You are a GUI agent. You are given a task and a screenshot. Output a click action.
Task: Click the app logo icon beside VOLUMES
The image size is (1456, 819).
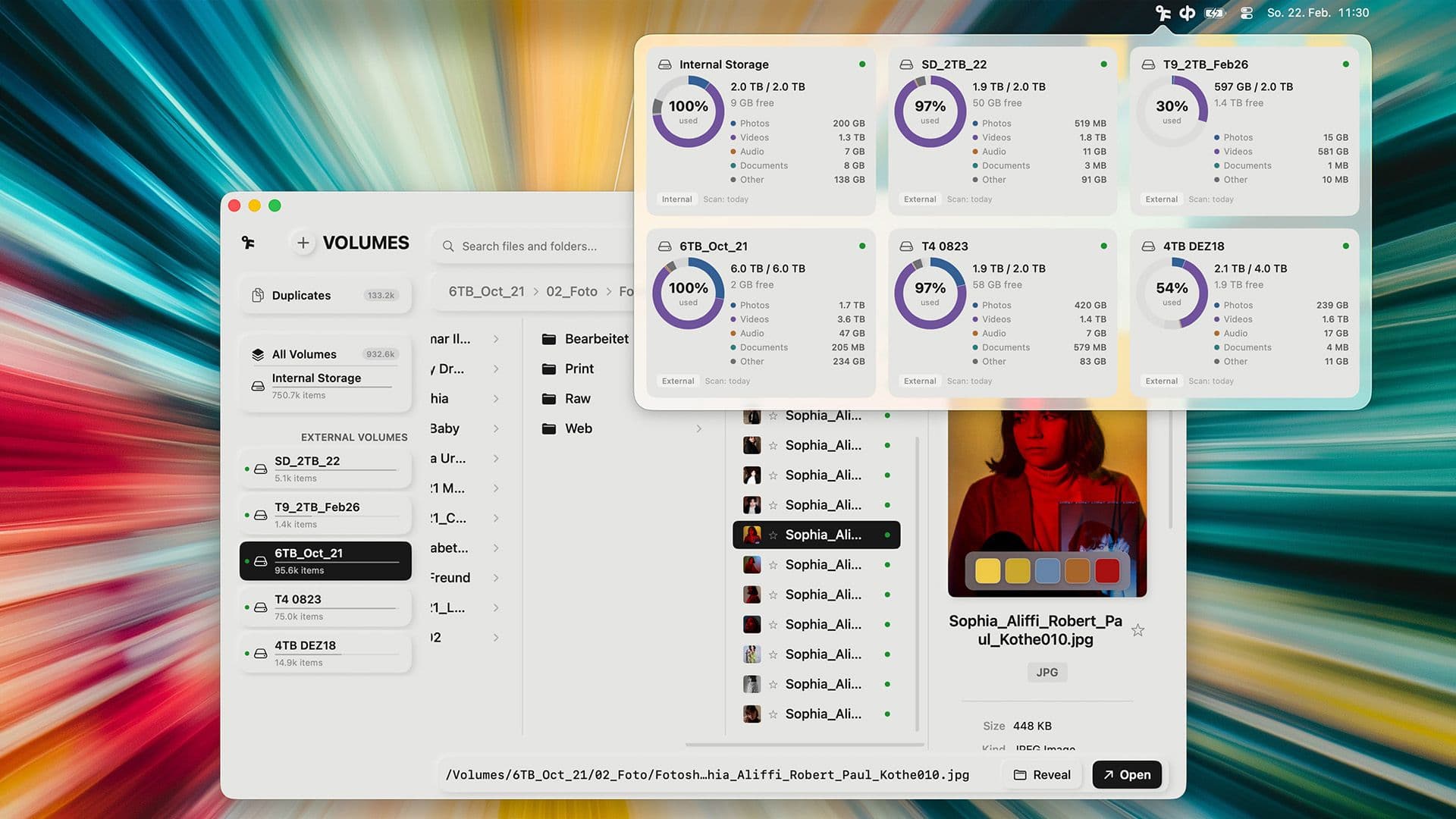point(248,243)
